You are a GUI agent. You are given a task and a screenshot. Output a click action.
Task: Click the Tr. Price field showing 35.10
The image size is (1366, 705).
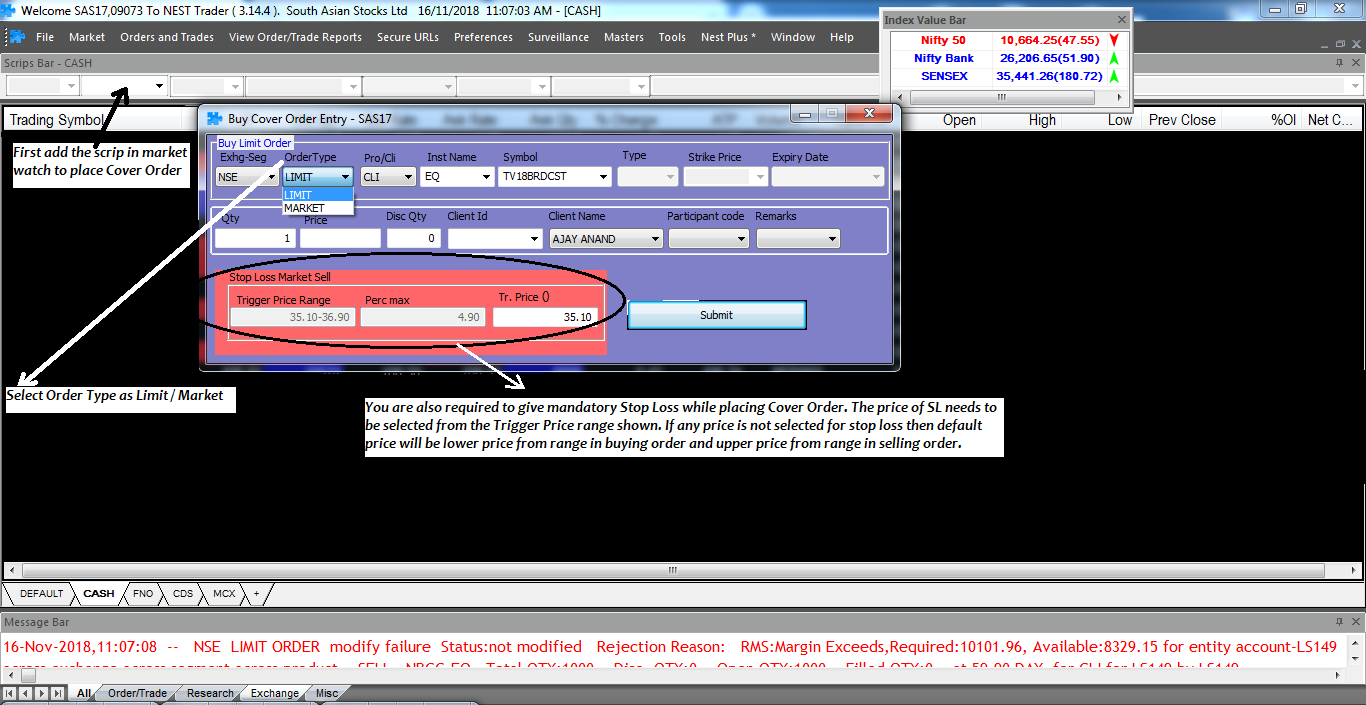(546, 317)
